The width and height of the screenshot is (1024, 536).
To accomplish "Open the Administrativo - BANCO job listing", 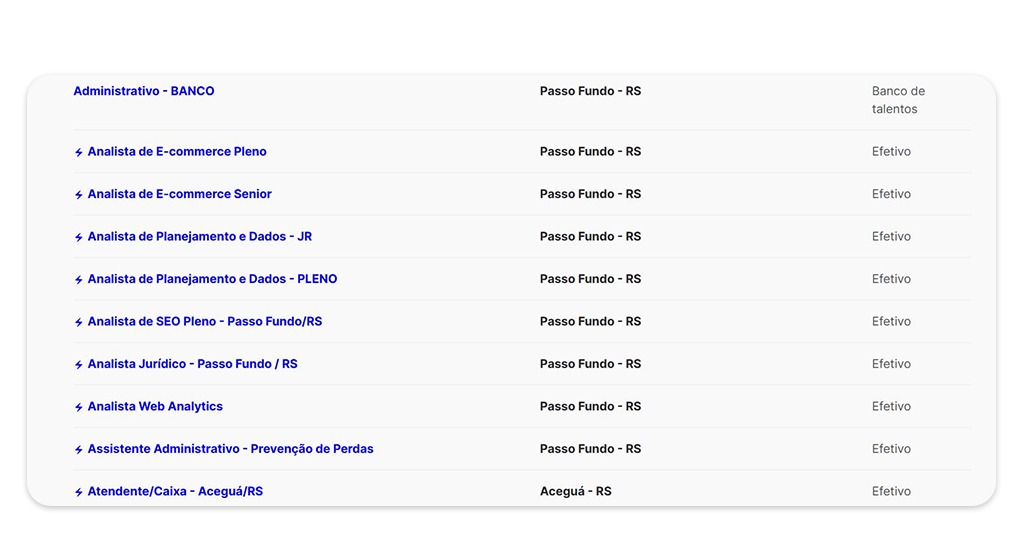I will [x=144, y=91].
